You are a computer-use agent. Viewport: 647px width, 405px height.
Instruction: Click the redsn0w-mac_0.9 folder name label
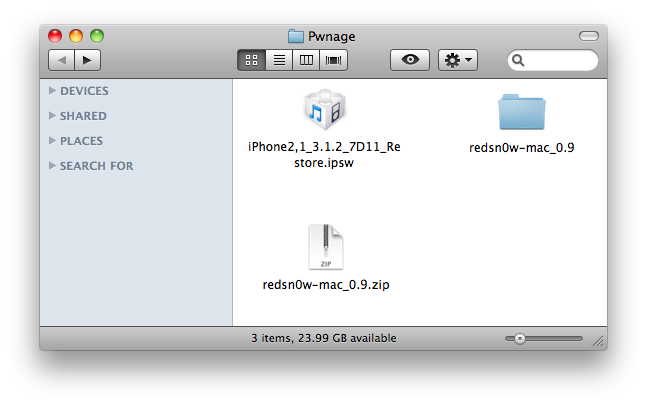coord(522,148)
